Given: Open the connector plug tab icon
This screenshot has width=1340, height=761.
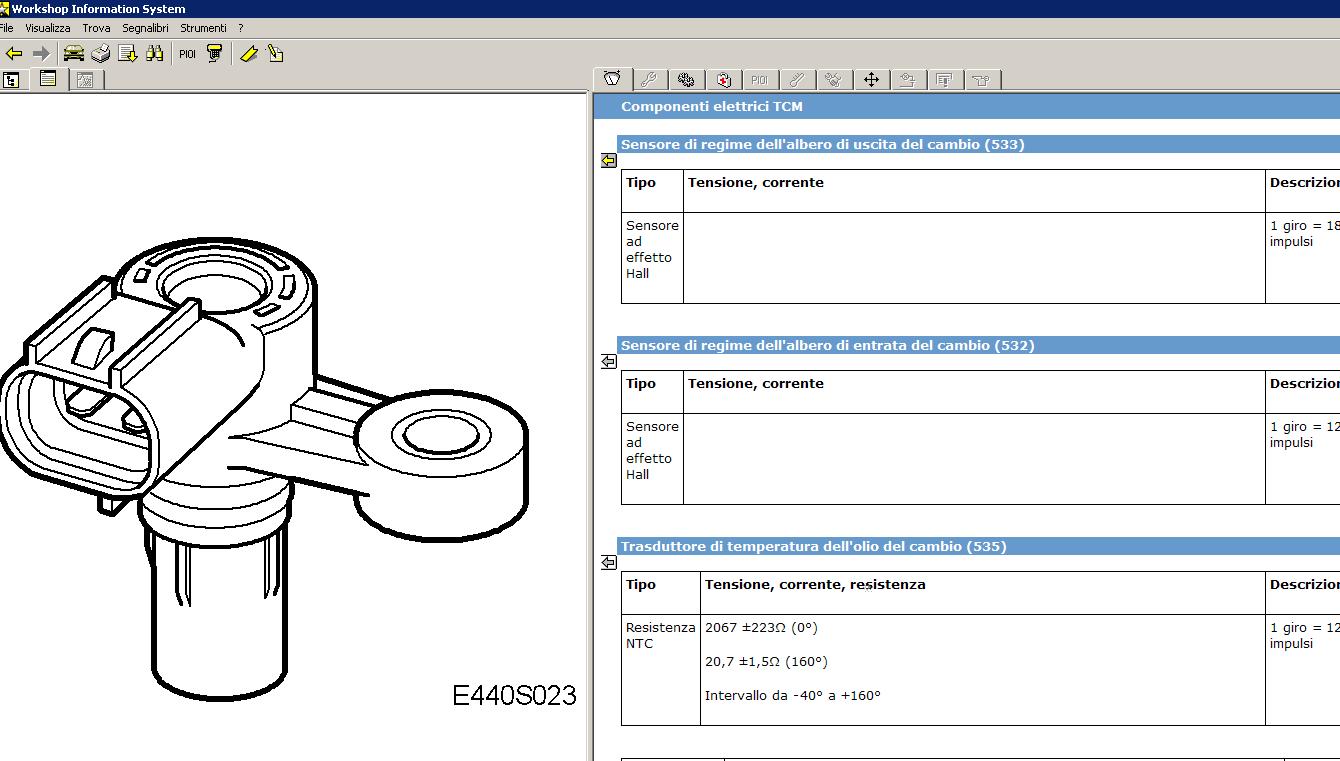Looking at the screenshot, I should (x=834, y=80).
